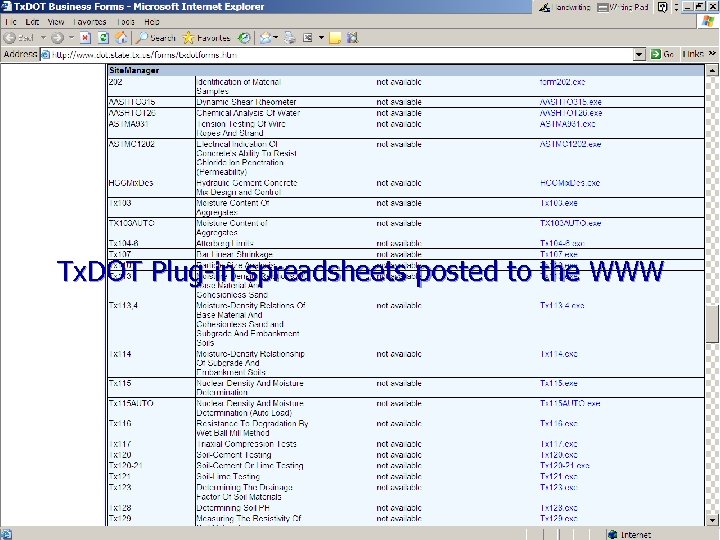Click the Edit page toolbar icon
The width and height of the screenshot is (720, 540).
(x=308, y=38)
